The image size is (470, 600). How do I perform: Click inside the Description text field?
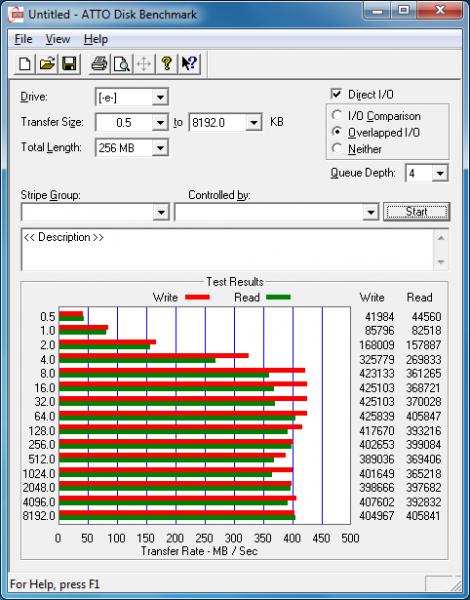pos(228,249)
